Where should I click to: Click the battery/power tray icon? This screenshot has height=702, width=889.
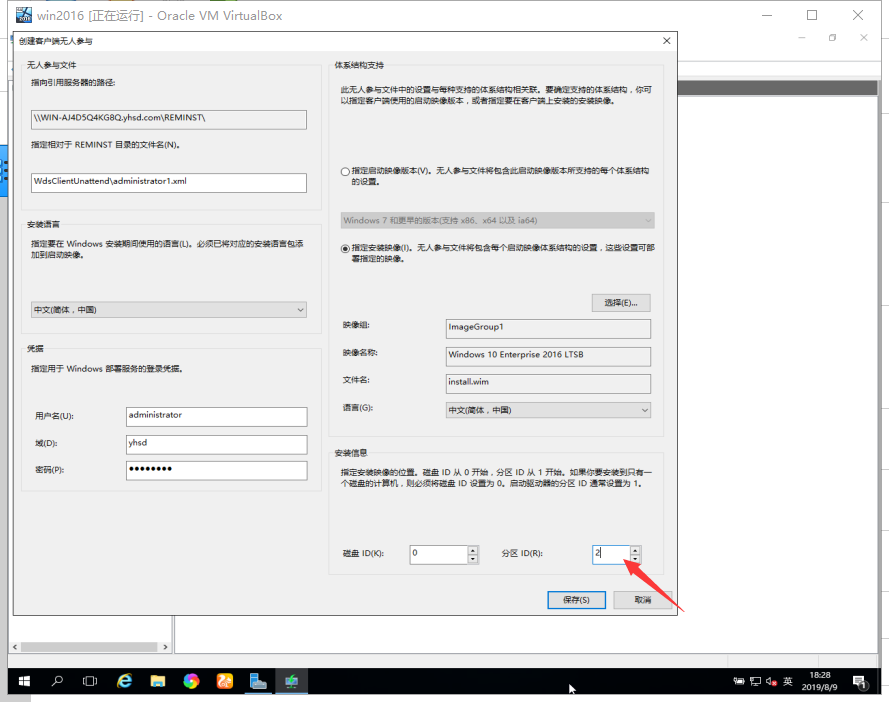click(x=739, y=681)
